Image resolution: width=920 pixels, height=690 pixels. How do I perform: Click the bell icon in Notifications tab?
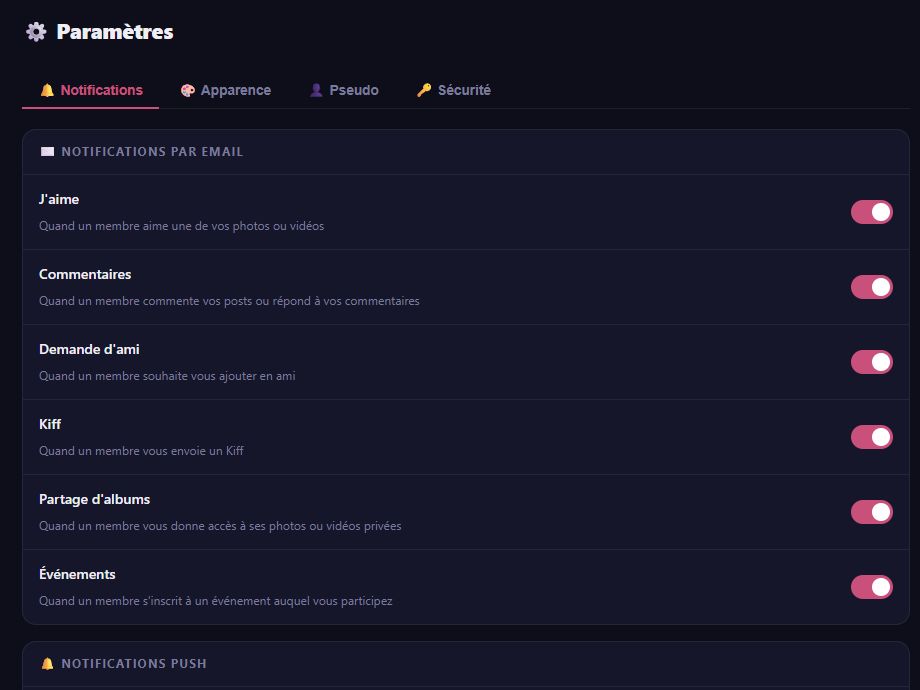coord(47,90)
